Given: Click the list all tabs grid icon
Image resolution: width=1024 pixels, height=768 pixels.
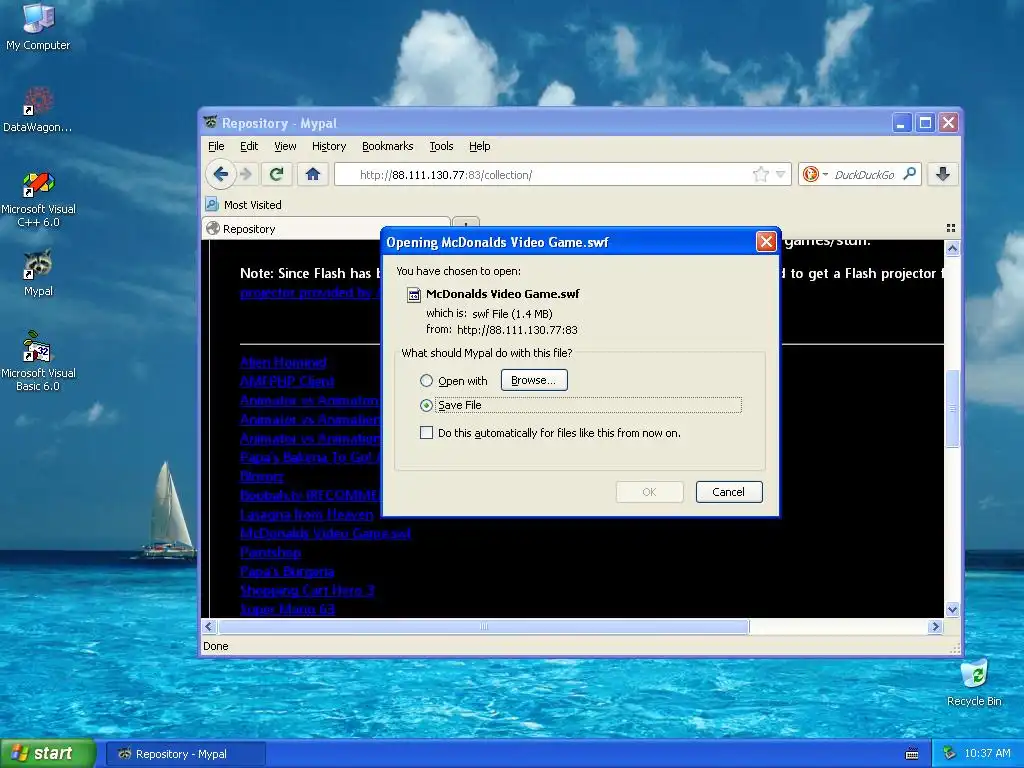Looking at the screenshot, I should pyautogui.click(x=950, y=228).
